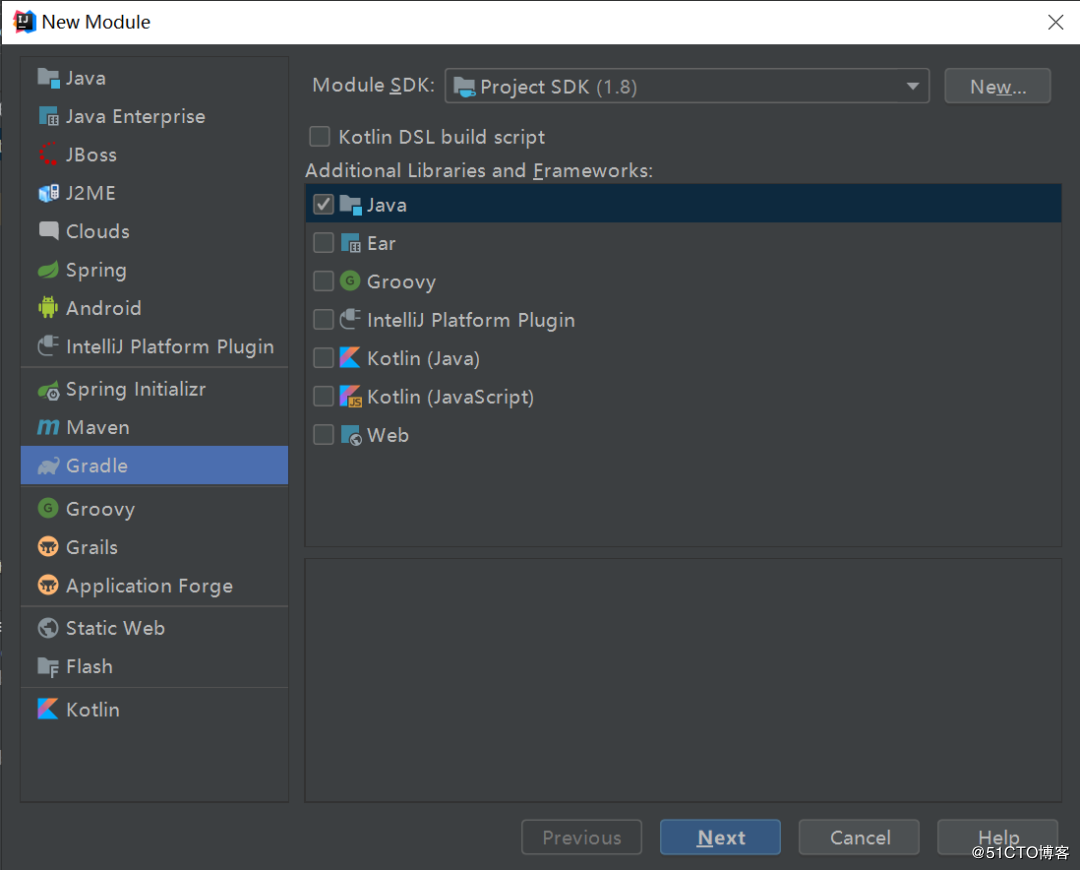The width and height of the screenshot is (1080, 870).
Task: Choose the Java Enterprise module type icon
Action: tap(48, 116)
